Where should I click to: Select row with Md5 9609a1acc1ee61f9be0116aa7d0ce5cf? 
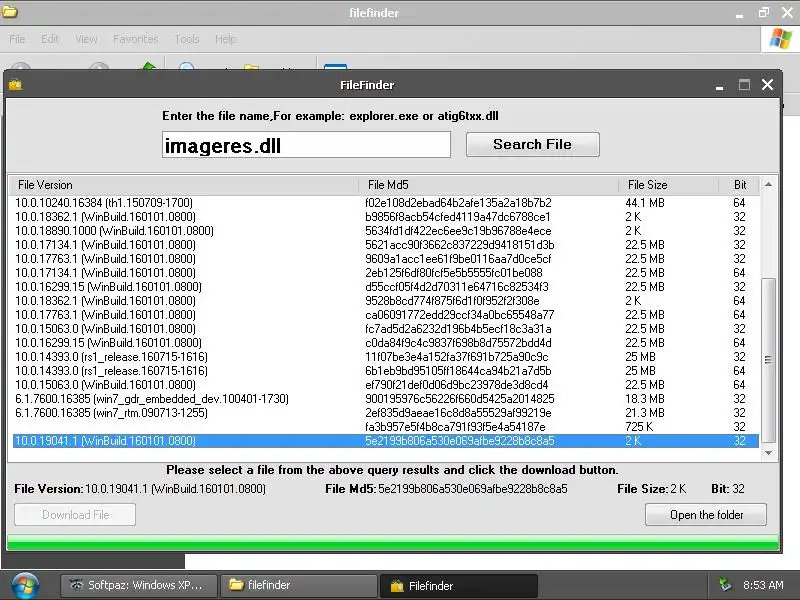(x=385, y=259)
